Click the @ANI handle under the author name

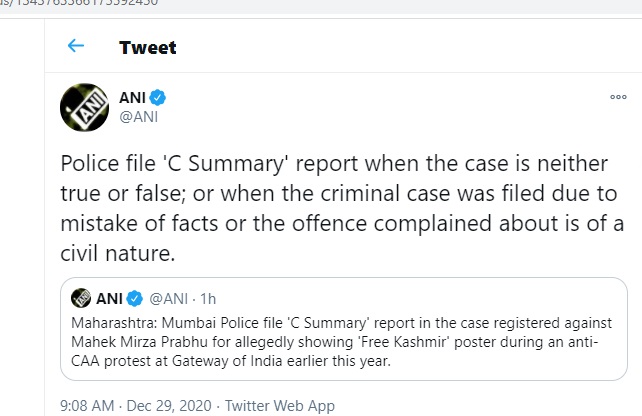(139, 117)
